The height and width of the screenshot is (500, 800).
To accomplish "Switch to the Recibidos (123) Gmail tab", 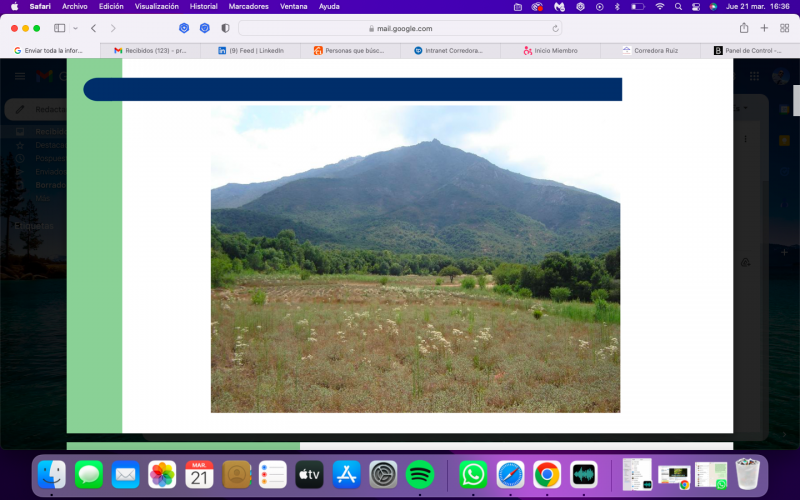I will point(150,51).
